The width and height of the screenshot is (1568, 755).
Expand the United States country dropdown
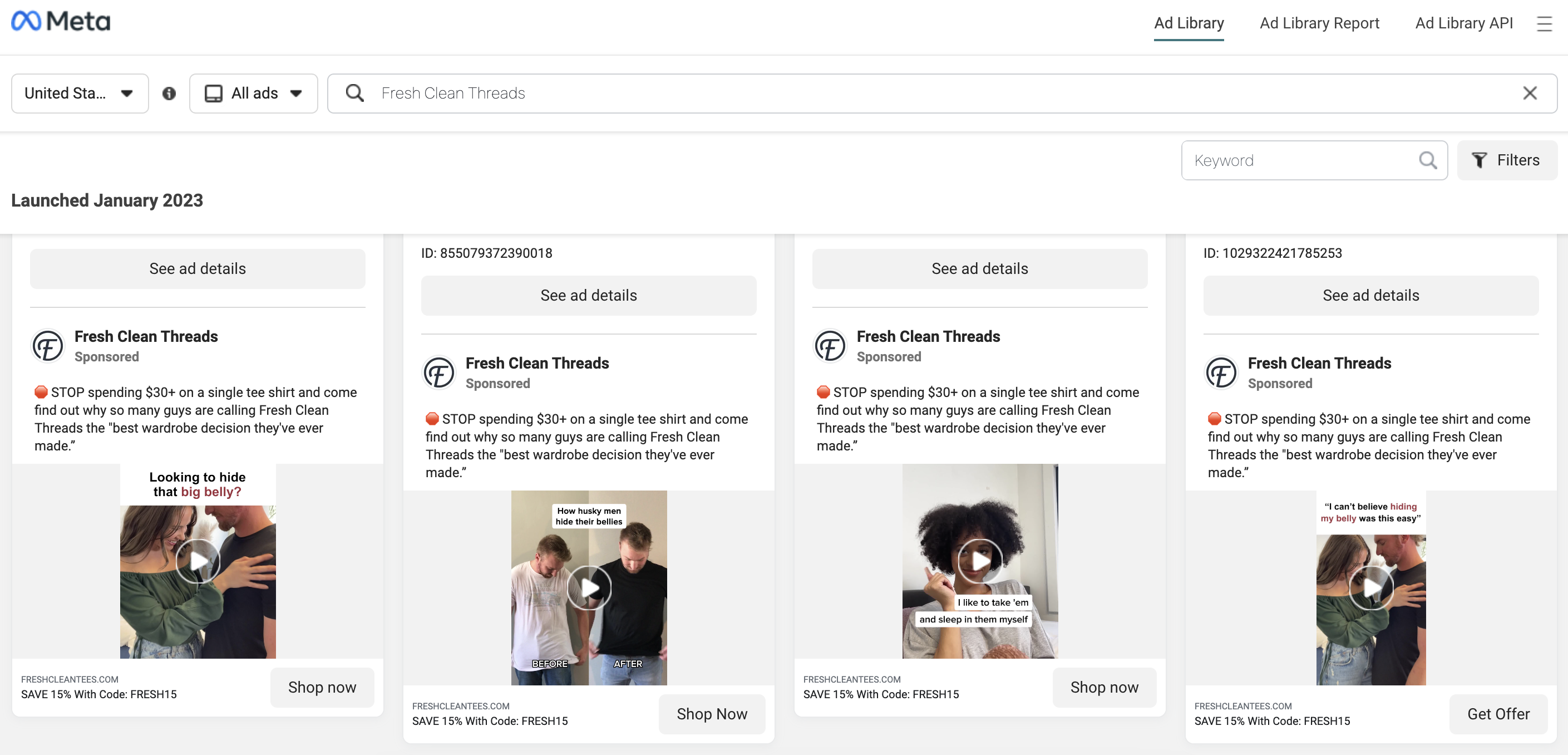coord(77,93)
